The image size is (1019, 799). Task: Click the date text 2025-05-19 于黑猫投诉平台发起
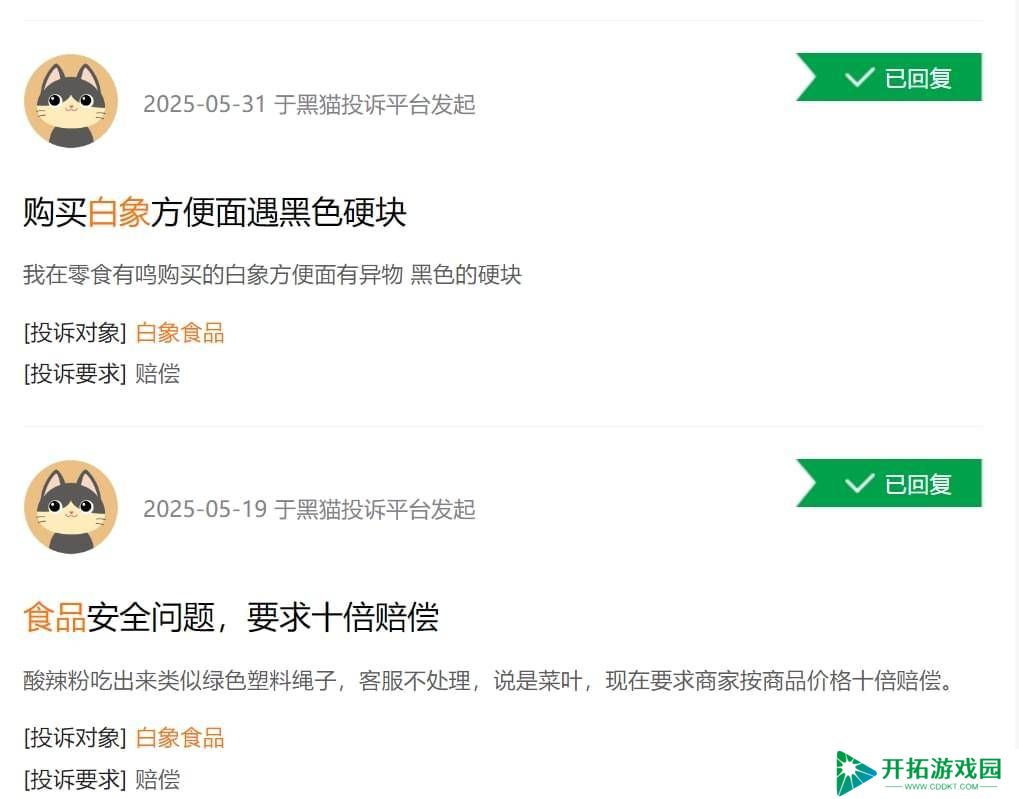point(309,509)
